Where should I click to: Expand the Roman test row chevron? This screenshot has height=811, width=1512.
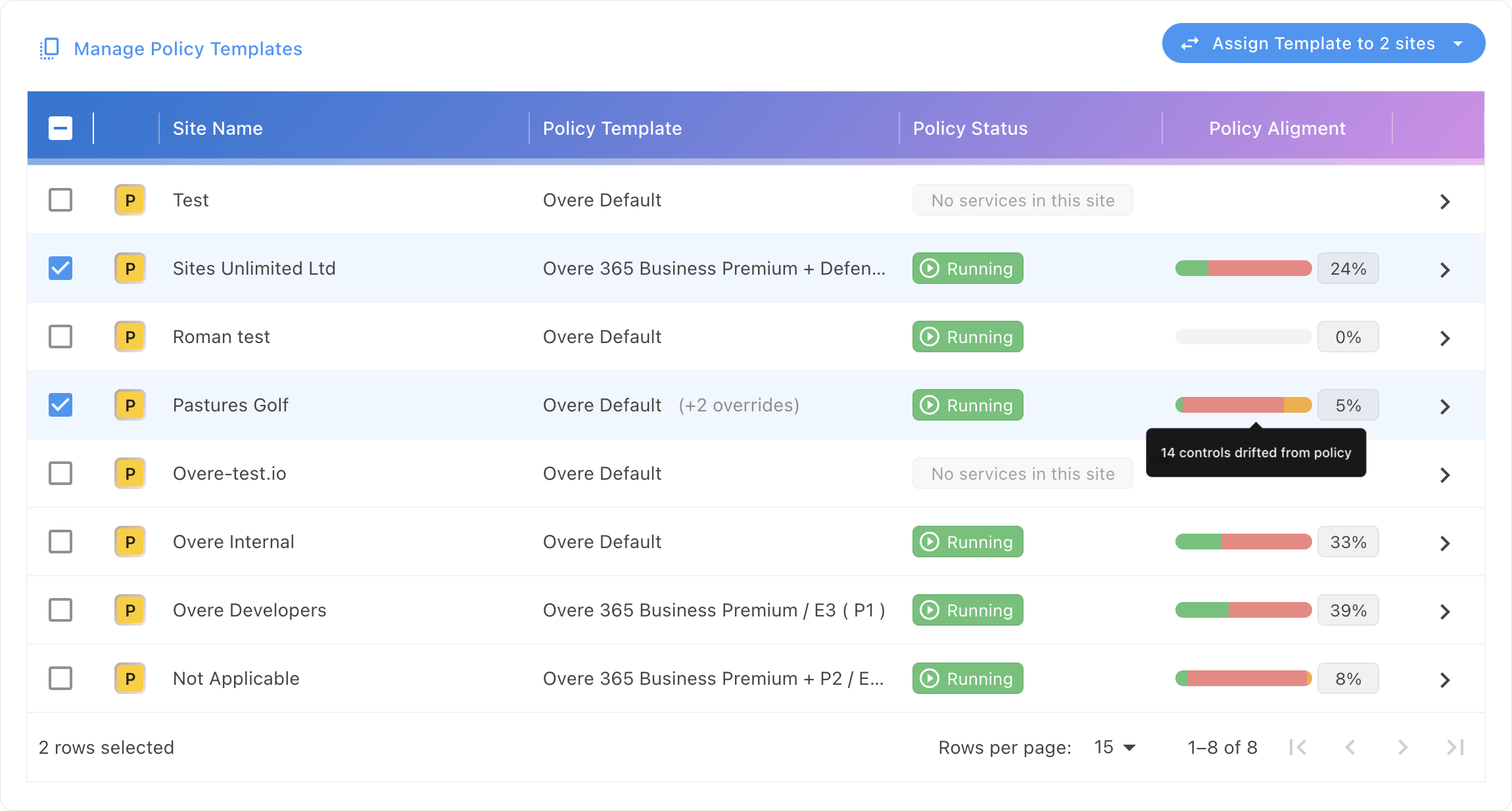(1444, 336)
